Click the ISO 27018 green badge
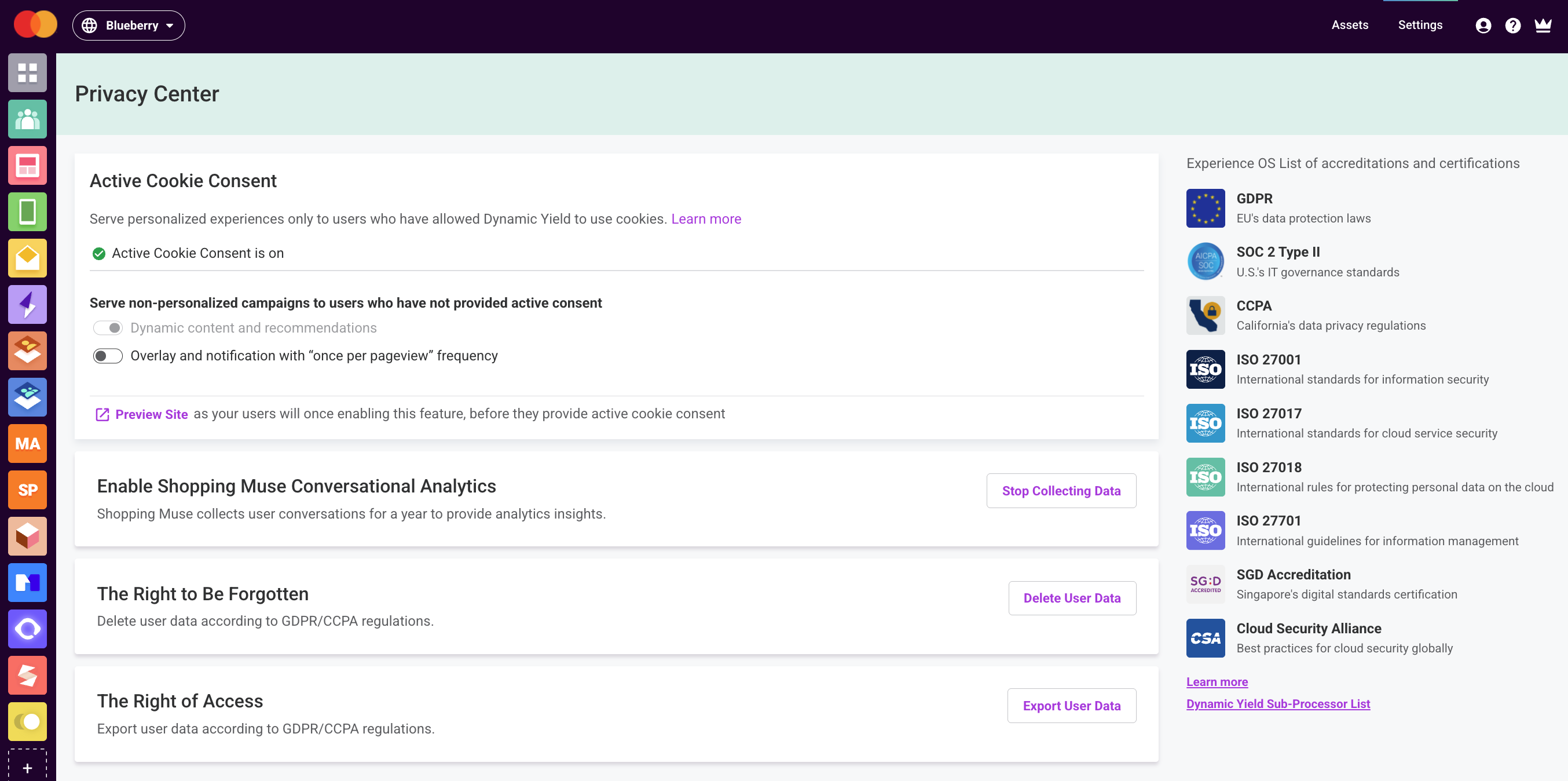Image resolution: width=1568 pixels, height=781 pixels. (x=1205, y=477)
